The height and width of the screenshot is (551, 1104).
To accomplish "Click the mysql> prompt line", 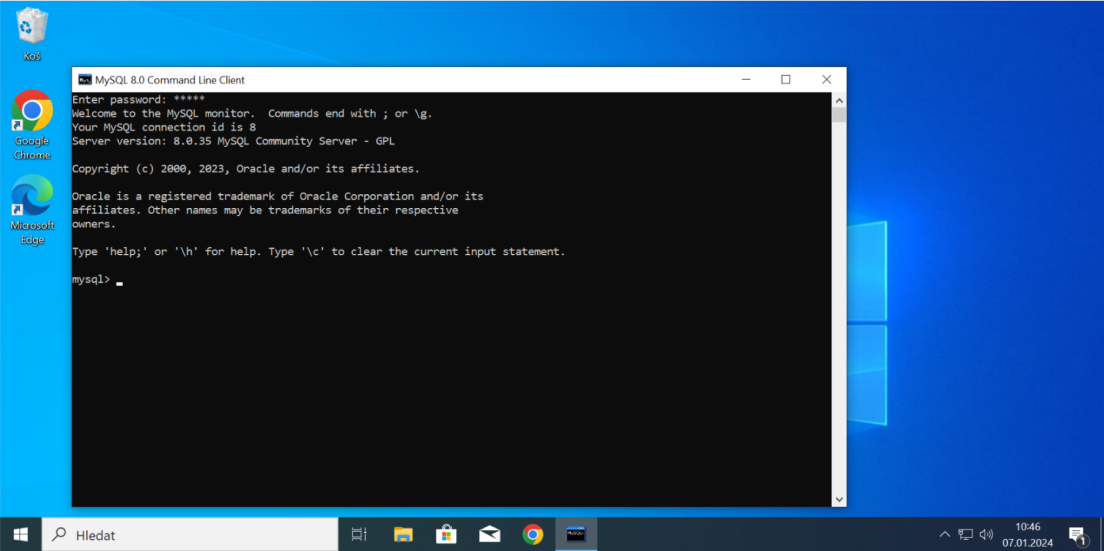I will click(x=98, y=279).
